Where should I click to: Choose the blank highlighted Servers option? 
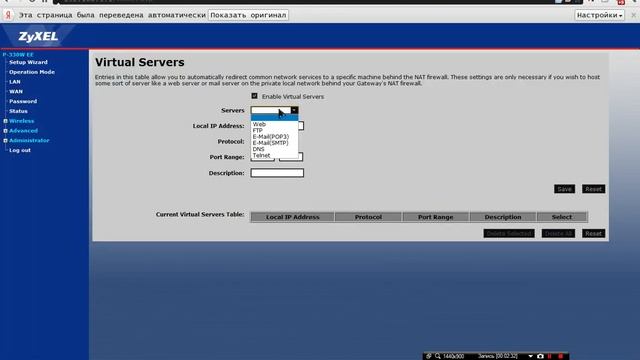[x=274, y=118]
